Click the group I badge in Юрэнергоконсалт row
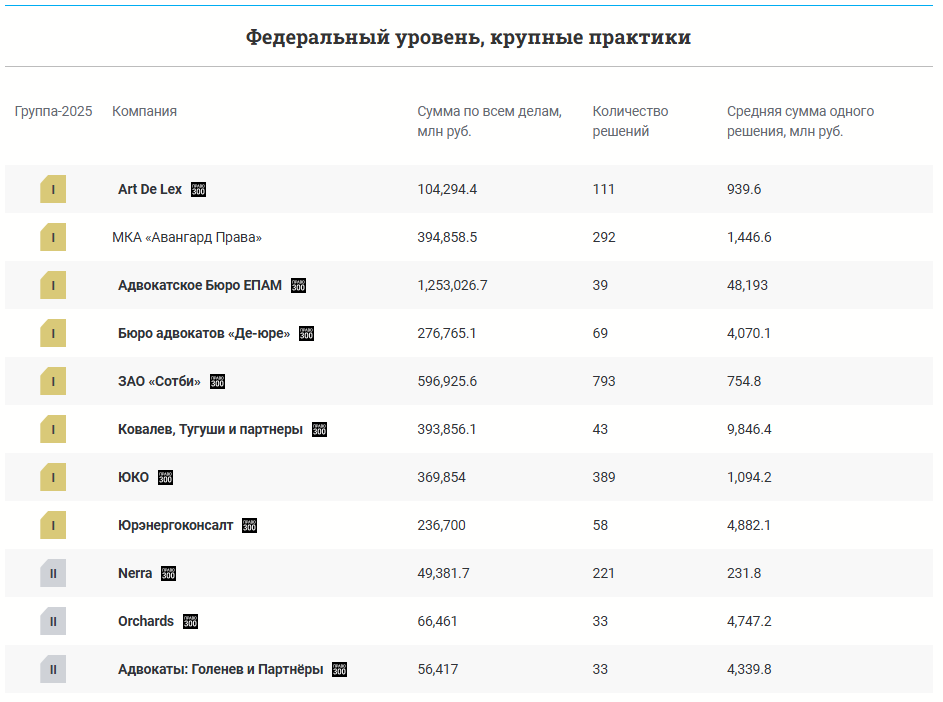 [53, 526]
